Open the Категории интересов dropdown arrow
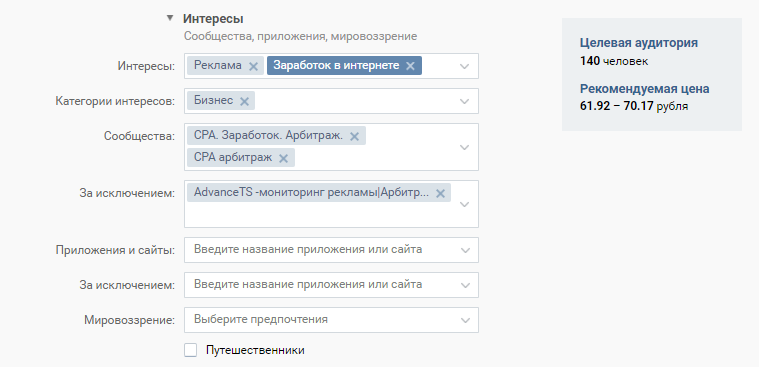The image size is (759, 367). [x=465, y=101]
